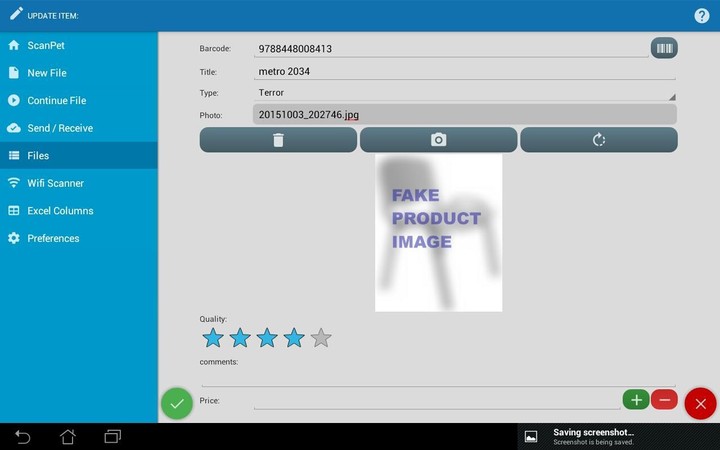
Task: Click the fake product image thumbnail
Action: tap(438, 232)
